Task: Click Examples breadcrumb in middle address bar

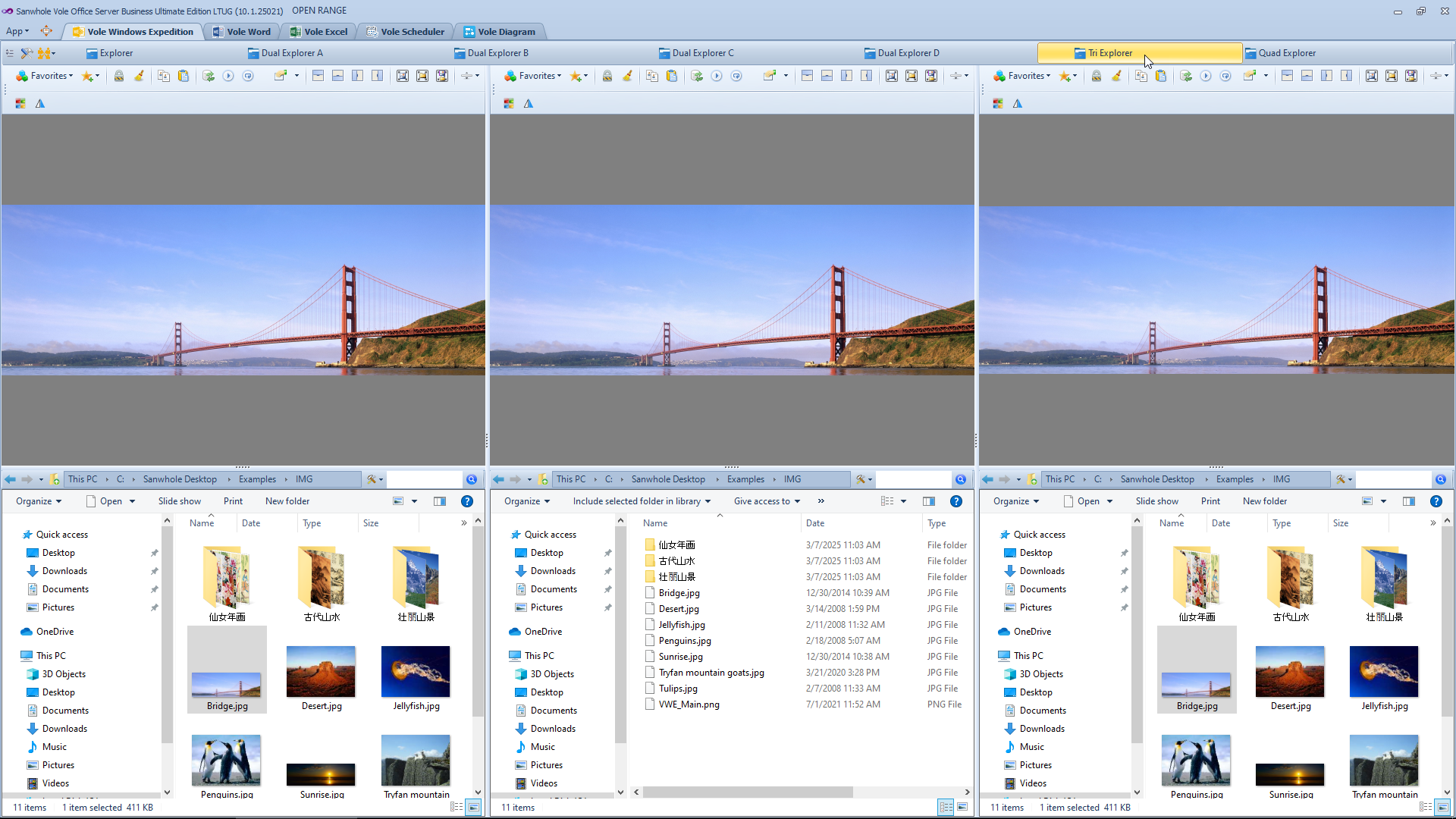Action: pos(745,479)
